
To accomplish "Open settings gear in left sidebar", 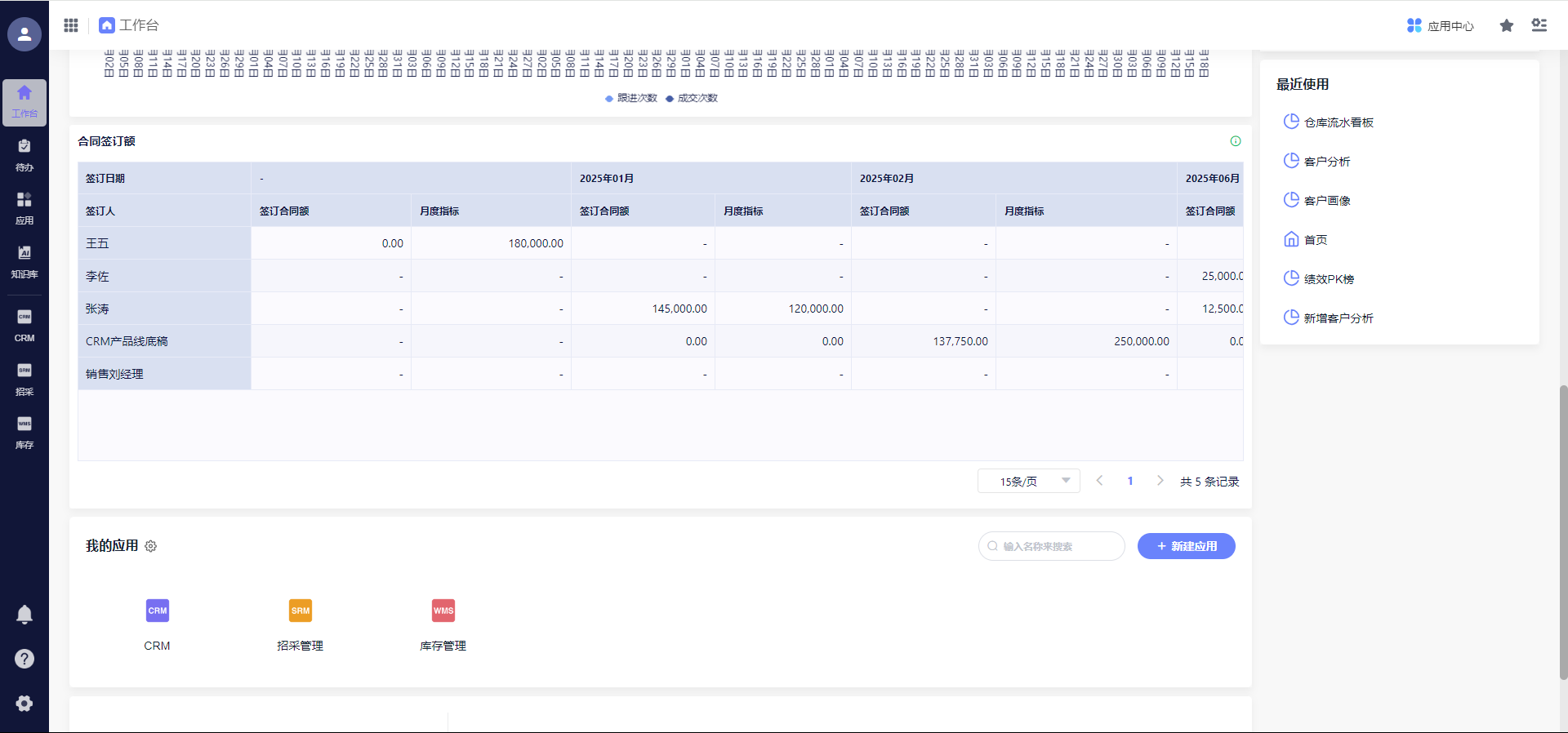I will tap(24, 704).
